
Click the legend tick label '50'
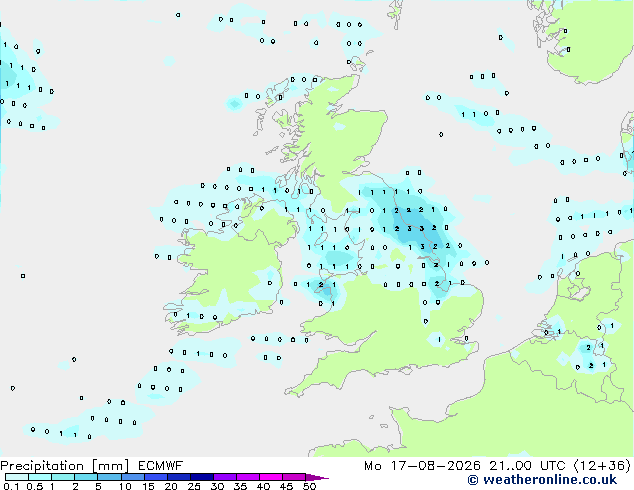click(309, 486)
